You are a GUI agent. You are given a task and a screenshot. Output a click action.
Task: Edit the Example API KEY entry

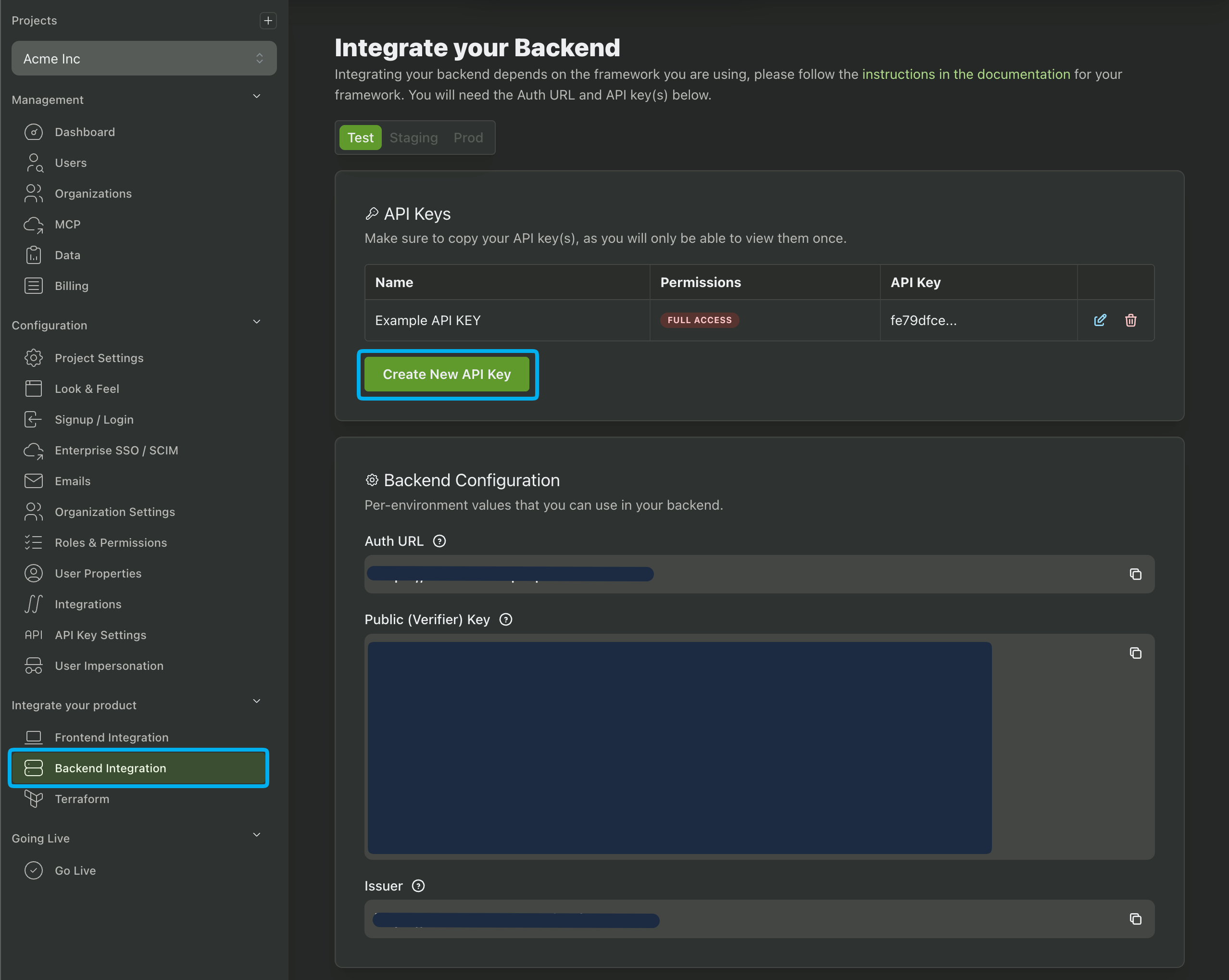[1100, 320]
